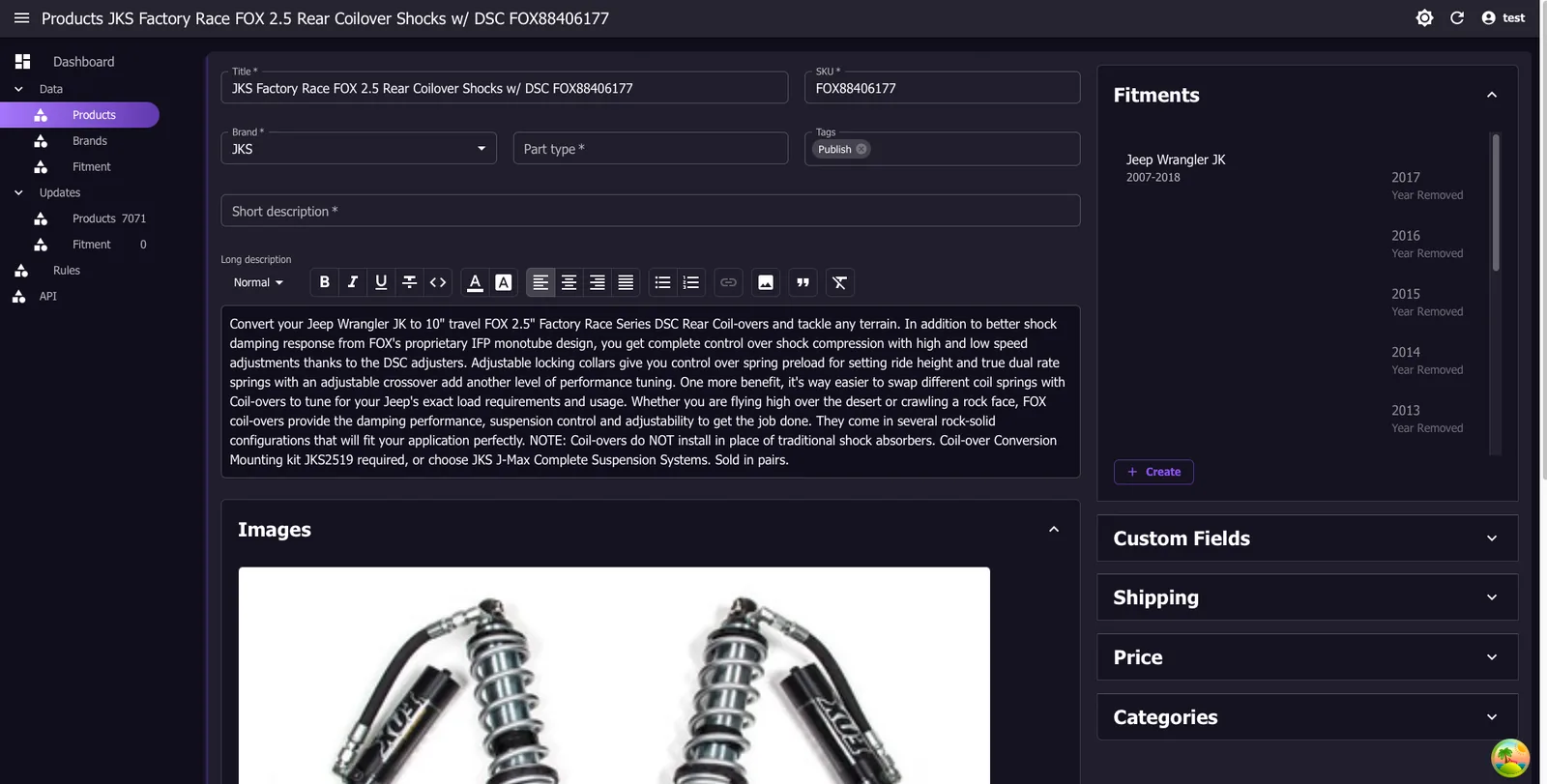Screen dimensions: 1547x784
Task: Open the hamburger navigation menu
Action: click(x=21, y=18)
